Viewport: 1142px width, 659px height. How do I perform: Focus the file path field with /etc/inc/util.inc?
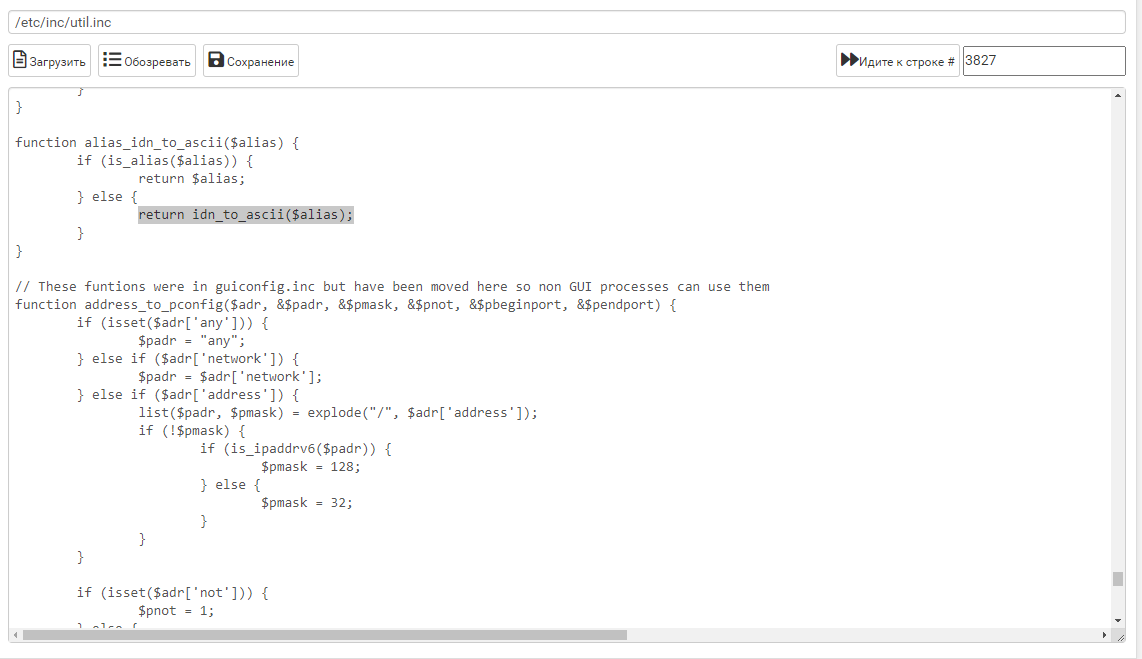[570, 22]
